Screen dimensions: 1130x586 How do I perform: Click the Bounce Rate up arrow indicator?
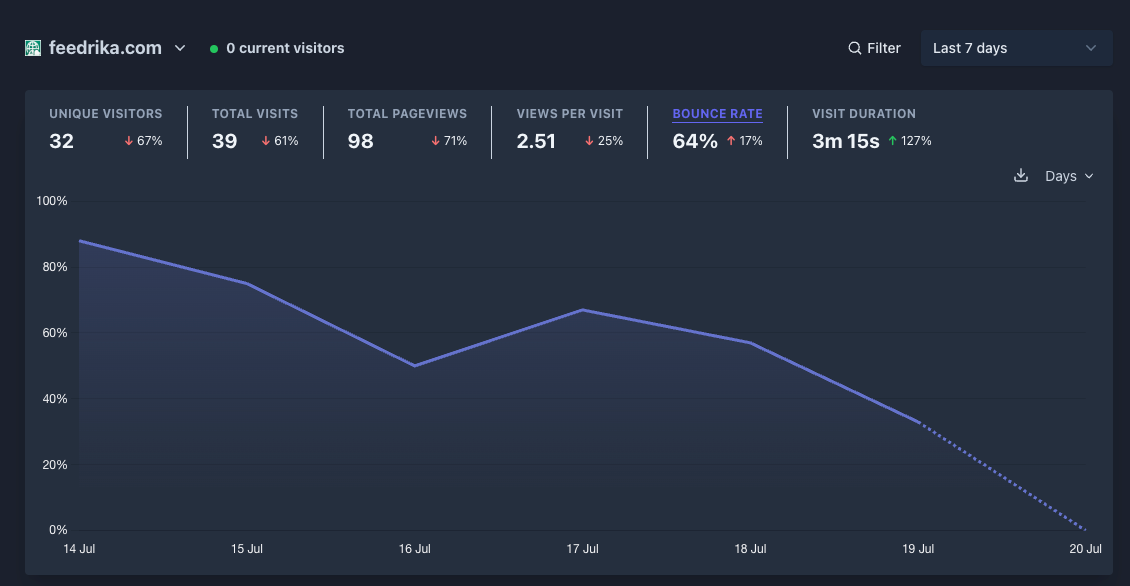731,141
